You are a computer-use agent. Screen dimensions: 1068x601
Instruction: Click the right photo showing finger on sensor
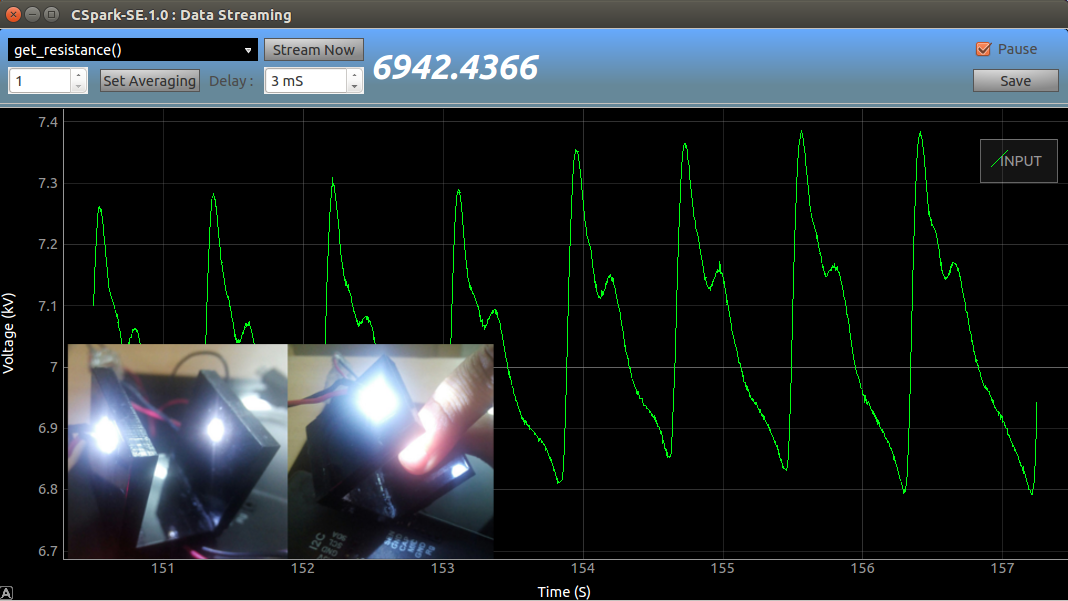coord(391,451)
